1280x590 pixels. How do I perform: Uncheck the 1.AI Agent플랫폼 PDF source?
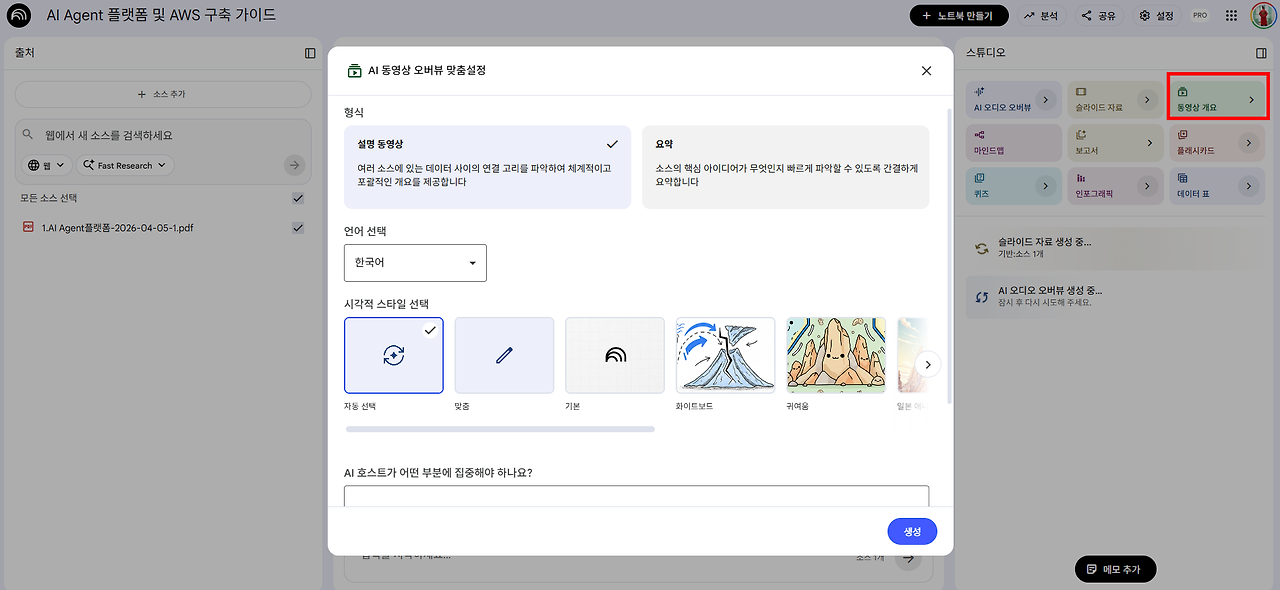(297, 228)
